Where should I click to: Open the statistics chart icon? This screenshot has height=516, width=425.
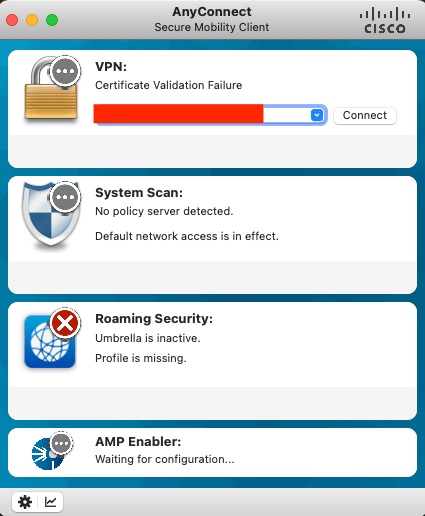coord(50,502)
